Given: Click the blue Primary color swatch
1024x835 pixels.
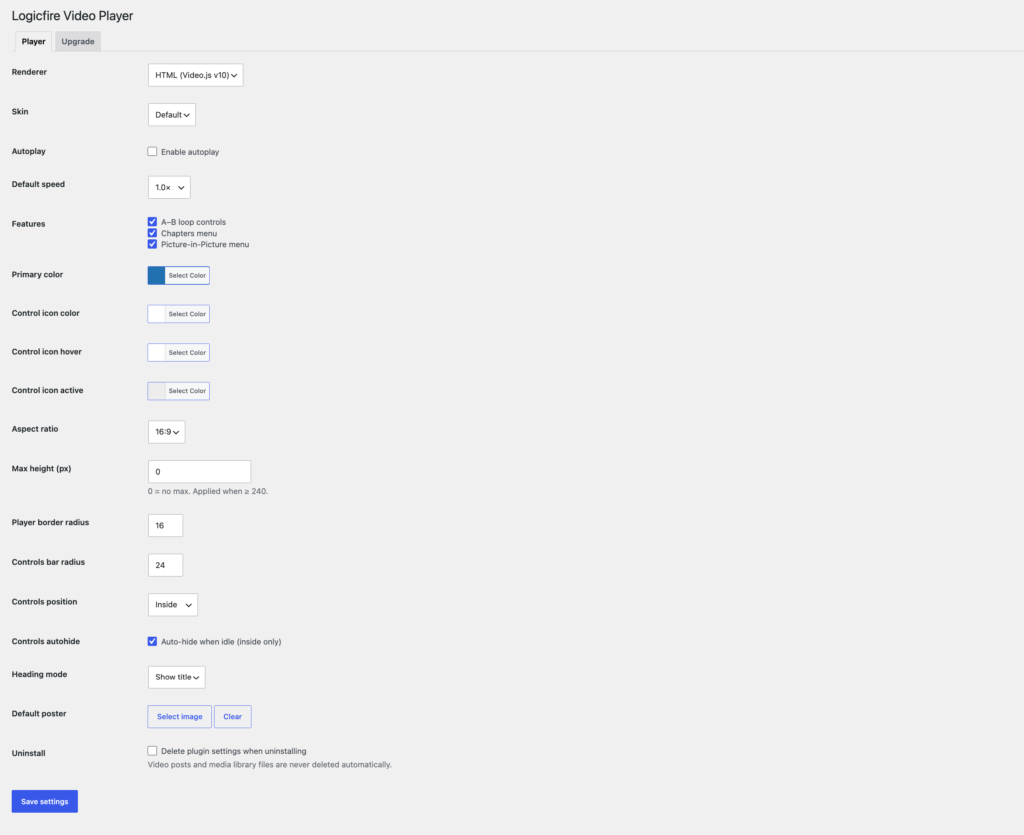Looking at the screenshot, I should coord(157,276).
